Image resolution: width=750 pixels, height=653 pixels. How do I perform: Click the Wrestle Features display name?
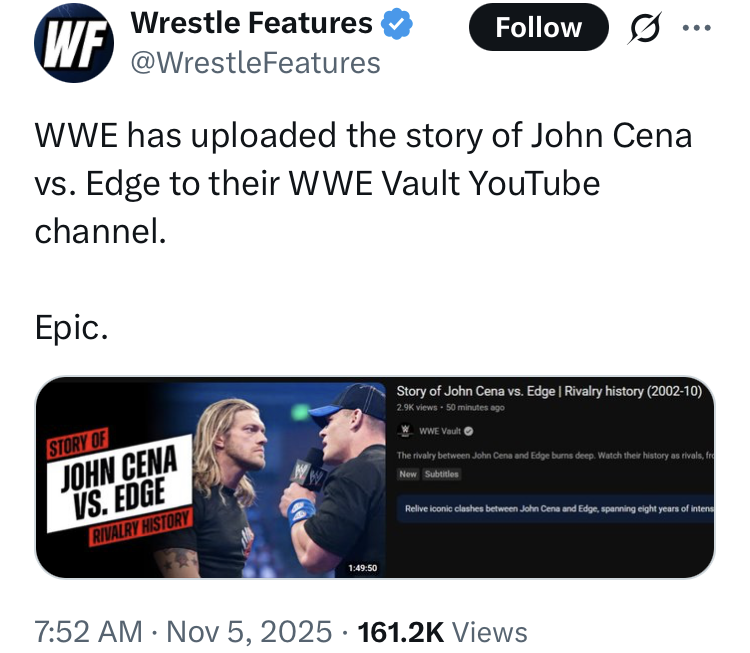pyautogui.click(x=251, y=22)
